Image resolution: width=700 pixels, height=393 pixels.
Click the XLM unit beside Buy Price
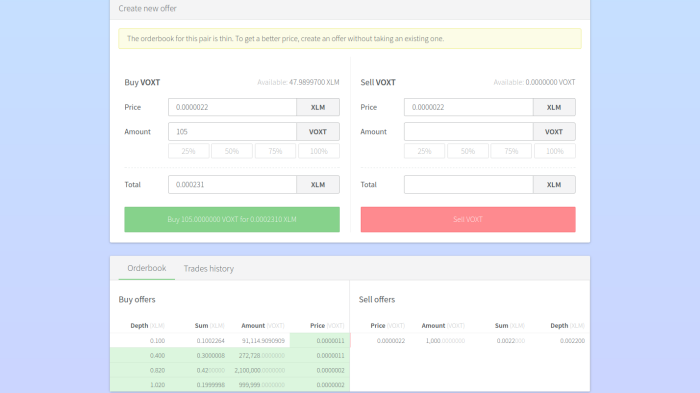318,107
